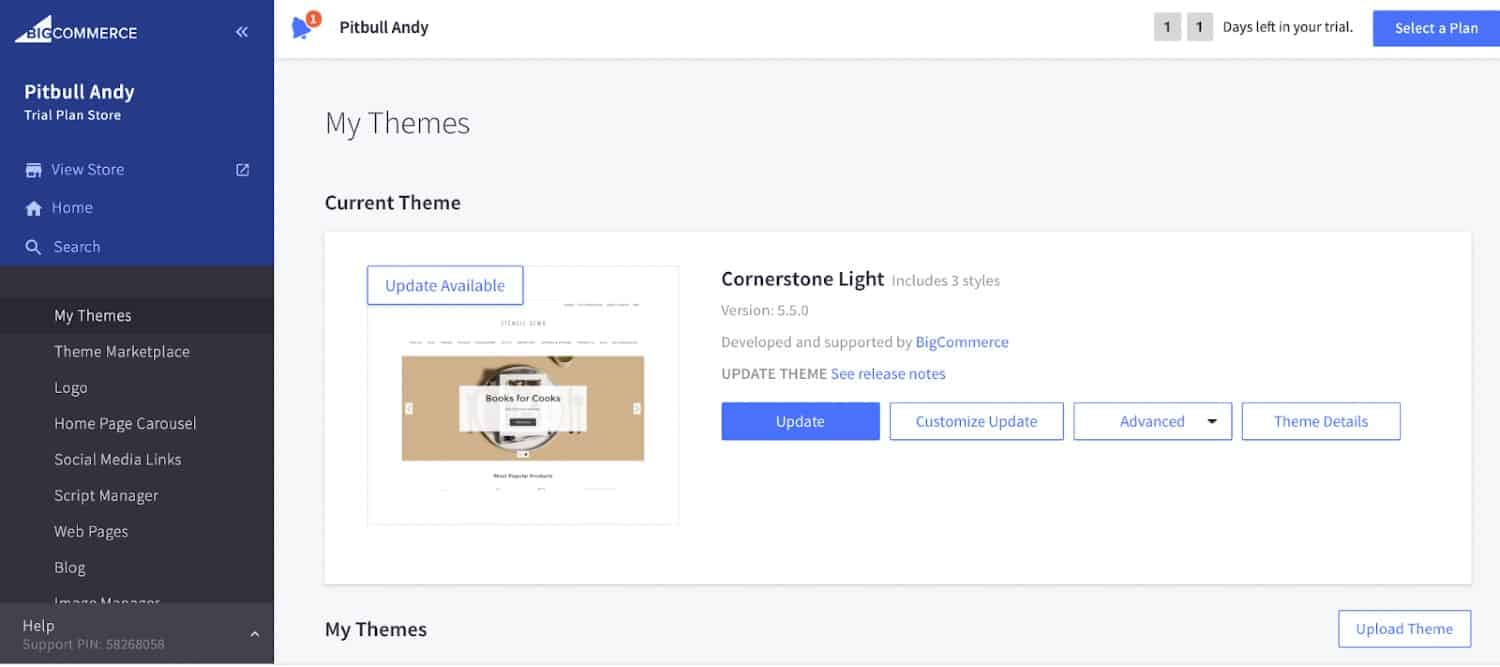Click Upload Theme
The image size is (1500, 667).
1404,629
